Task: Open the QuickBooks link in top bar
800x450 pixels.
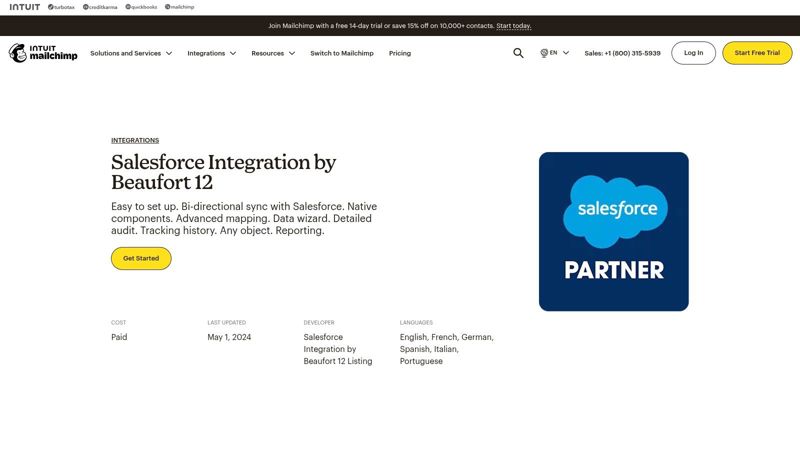Action: pyautogui.click(x=142, y=7)
